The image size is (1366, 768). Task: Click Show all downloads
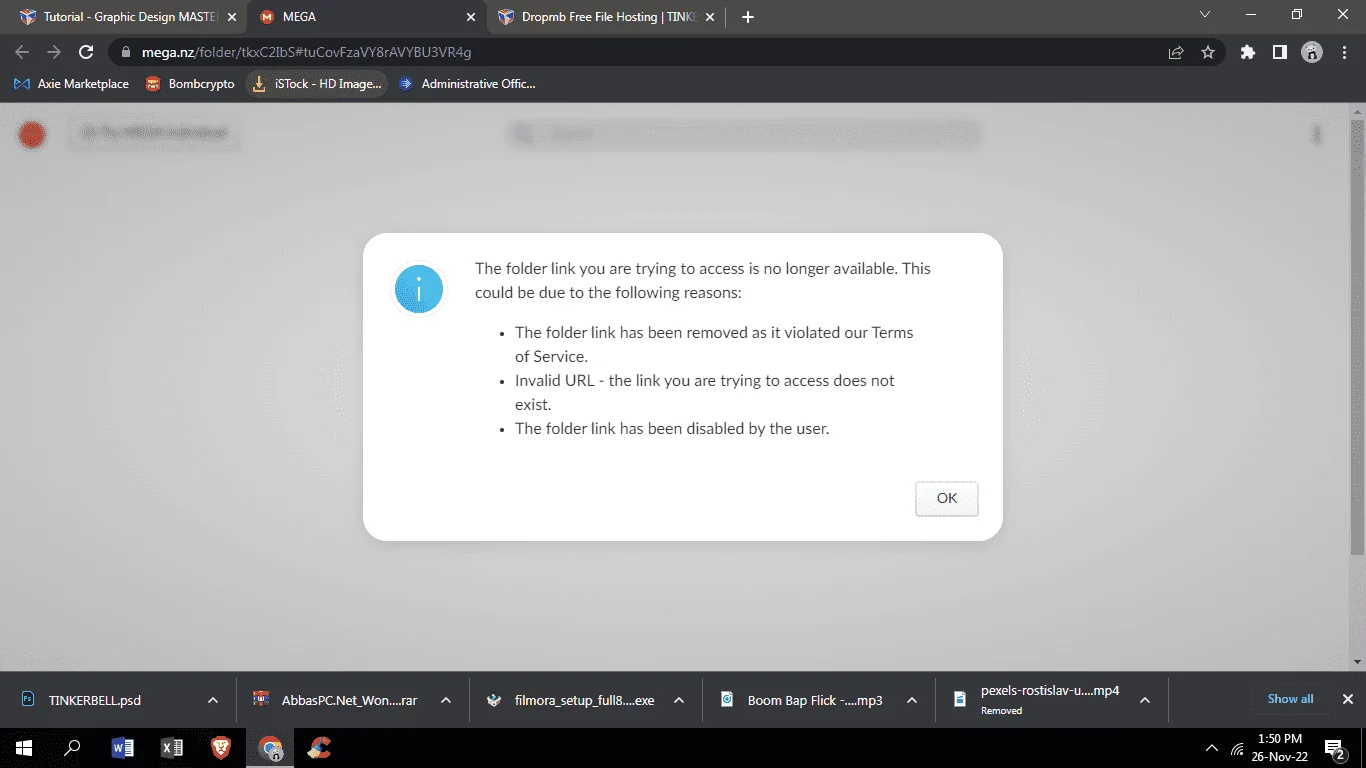(1290, 699)
